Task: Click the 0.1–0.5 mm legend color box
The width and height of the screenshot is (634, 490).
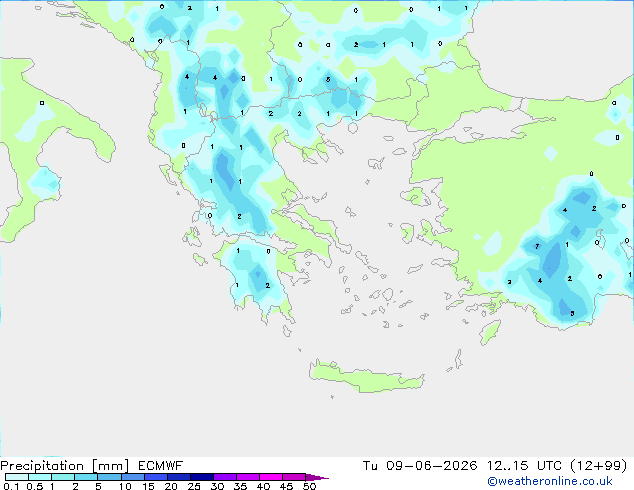Action: [17, 477]
